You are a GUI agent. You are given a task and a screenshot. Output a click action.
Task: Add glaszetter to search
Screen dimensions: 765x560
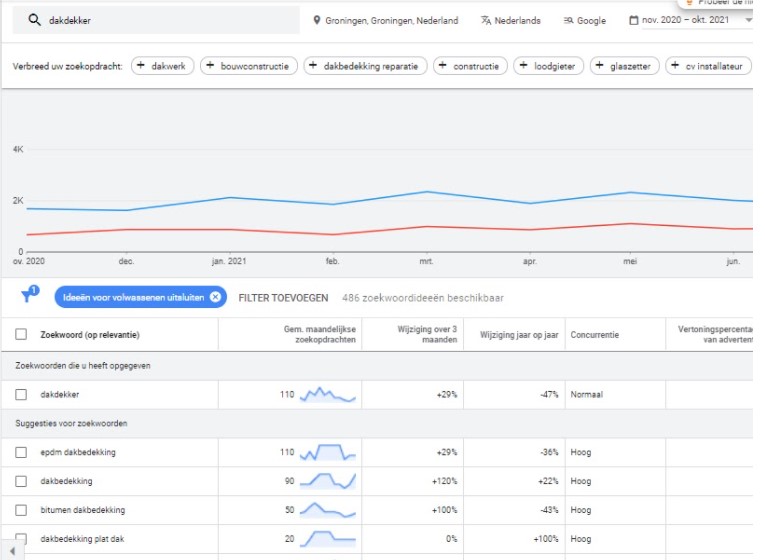(625, 66)
